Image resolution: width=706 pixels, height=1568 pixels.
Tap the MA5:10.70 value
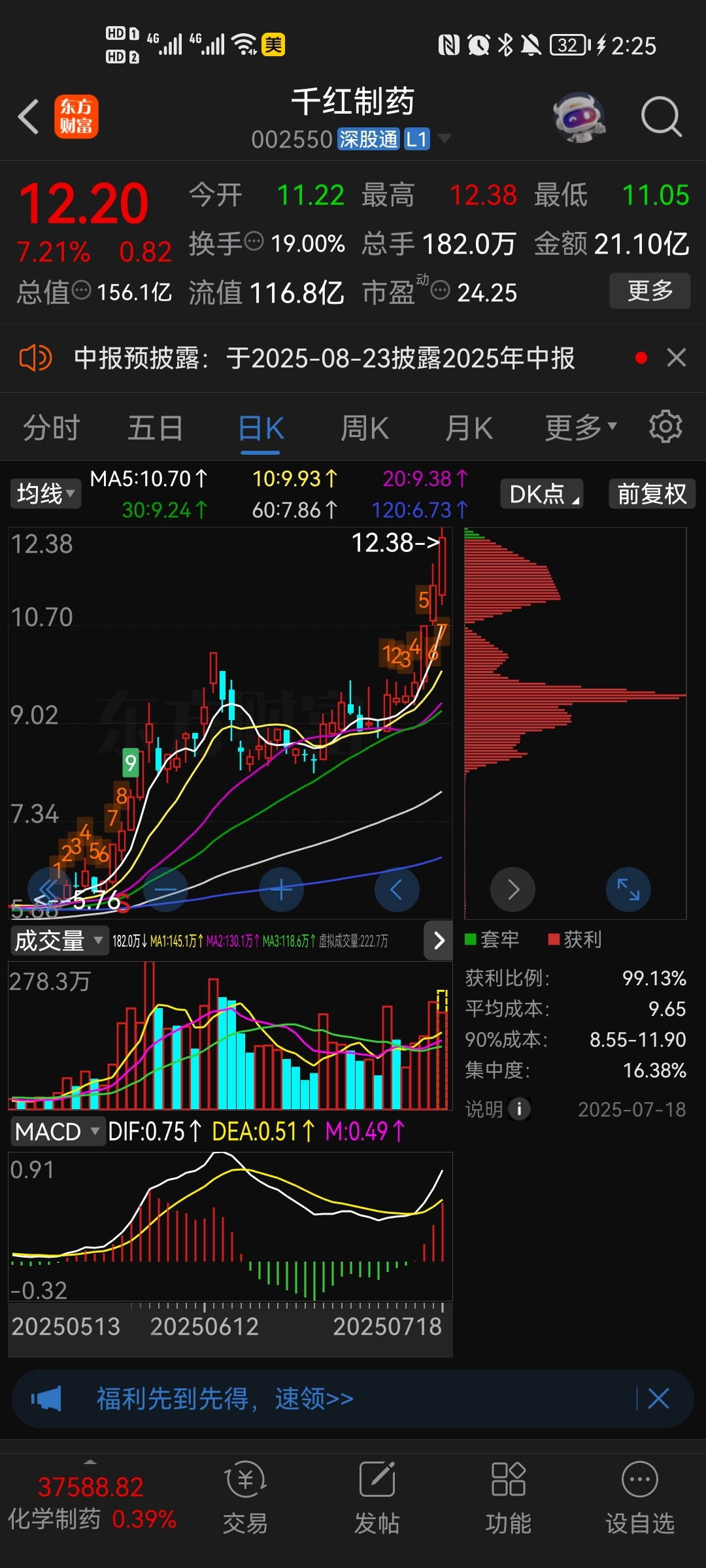pos(148,479)
